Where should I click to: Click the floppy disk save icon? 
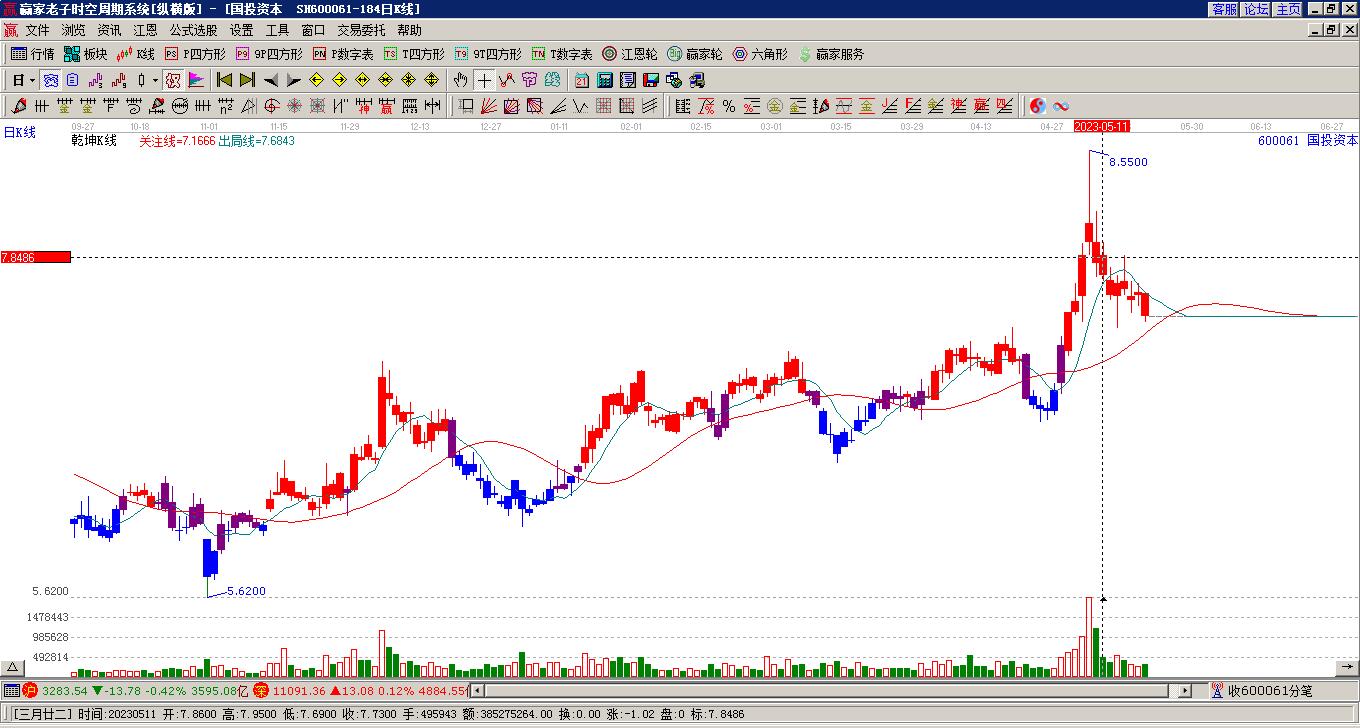pyautogui.click(x=651, y=80)
